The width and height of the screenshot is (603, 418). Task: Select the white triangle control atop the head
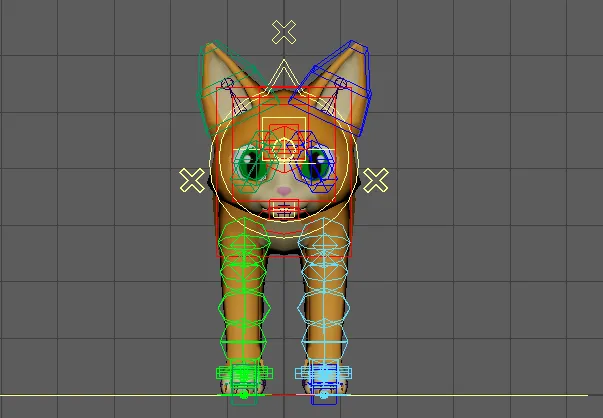point(284,73)
